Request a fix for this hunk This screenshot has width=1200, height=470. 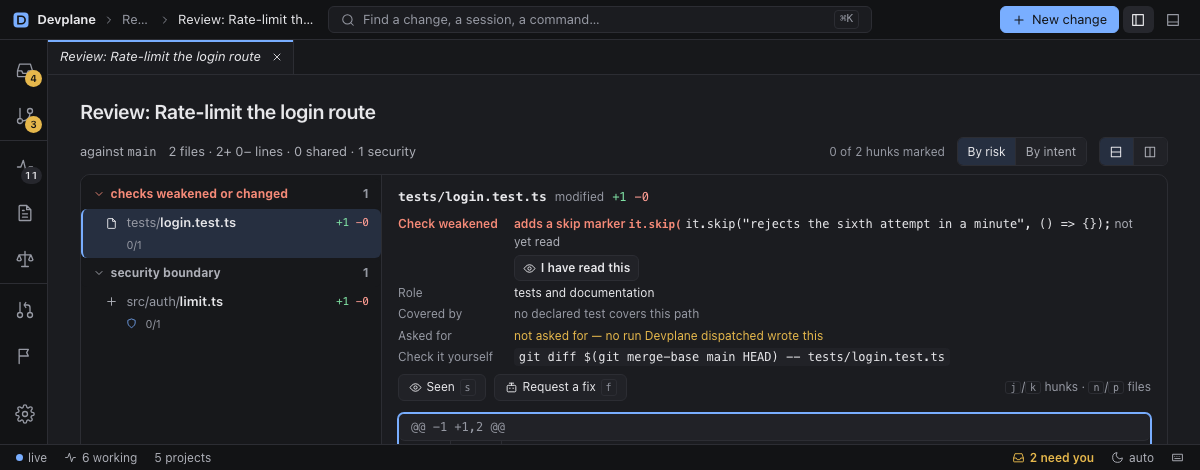point(560,387)
